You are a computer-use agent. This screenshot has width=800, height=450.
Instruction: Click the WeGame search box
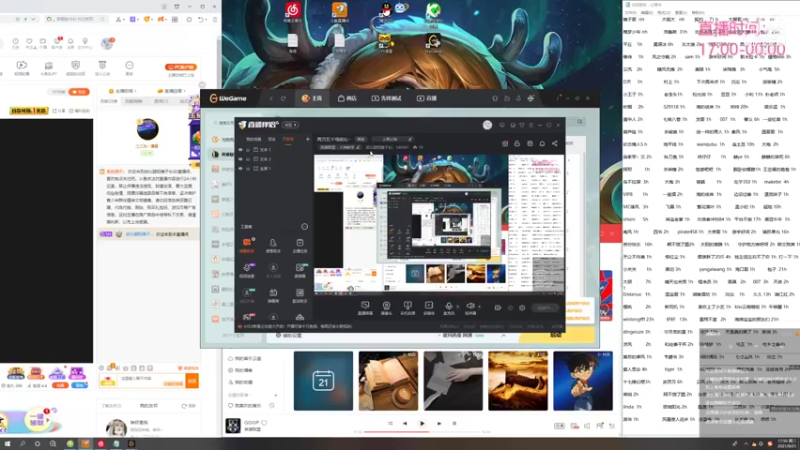[223, 123]
